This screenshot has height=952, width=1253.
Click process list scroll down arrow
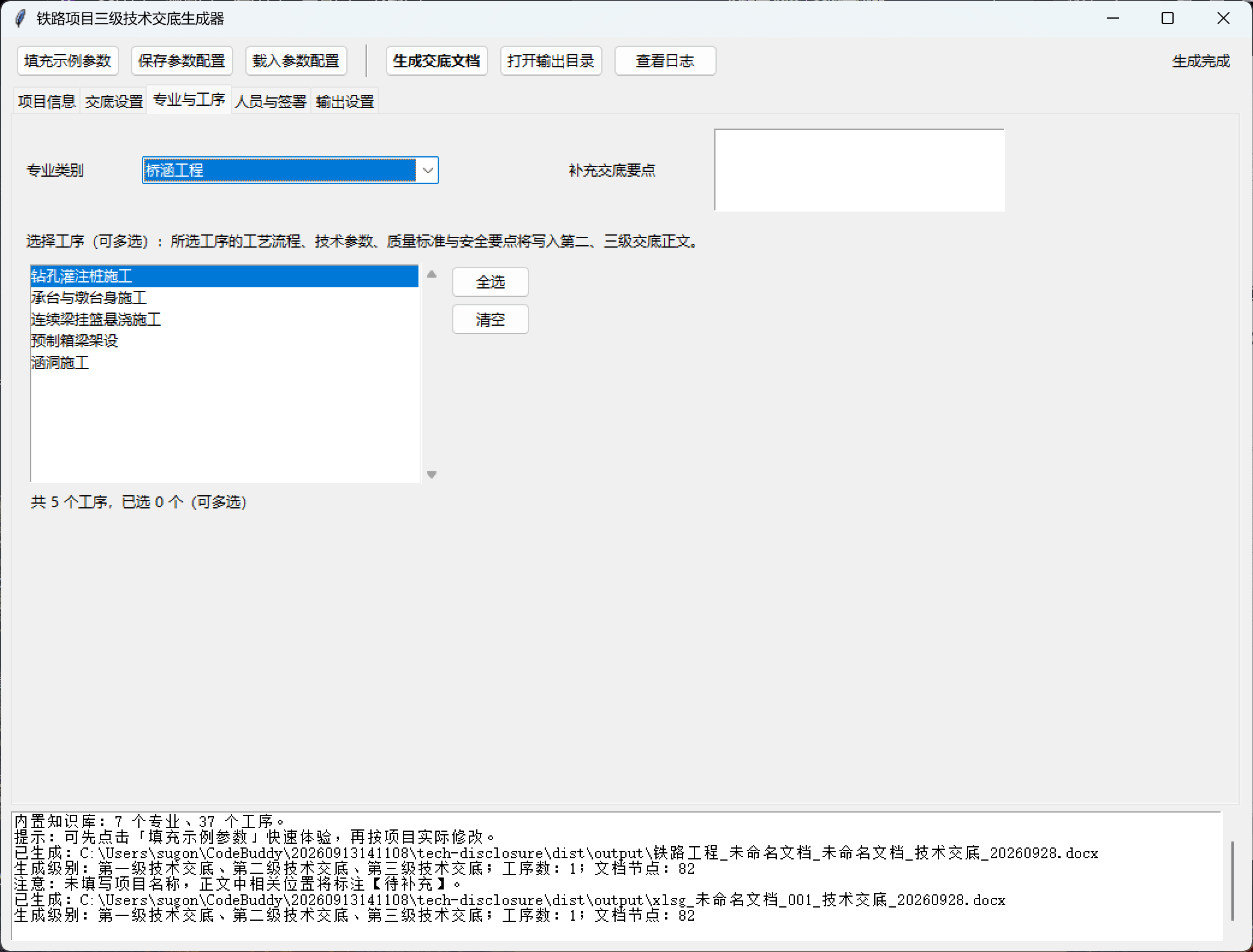pyautogui.click(x=432, y=474)
